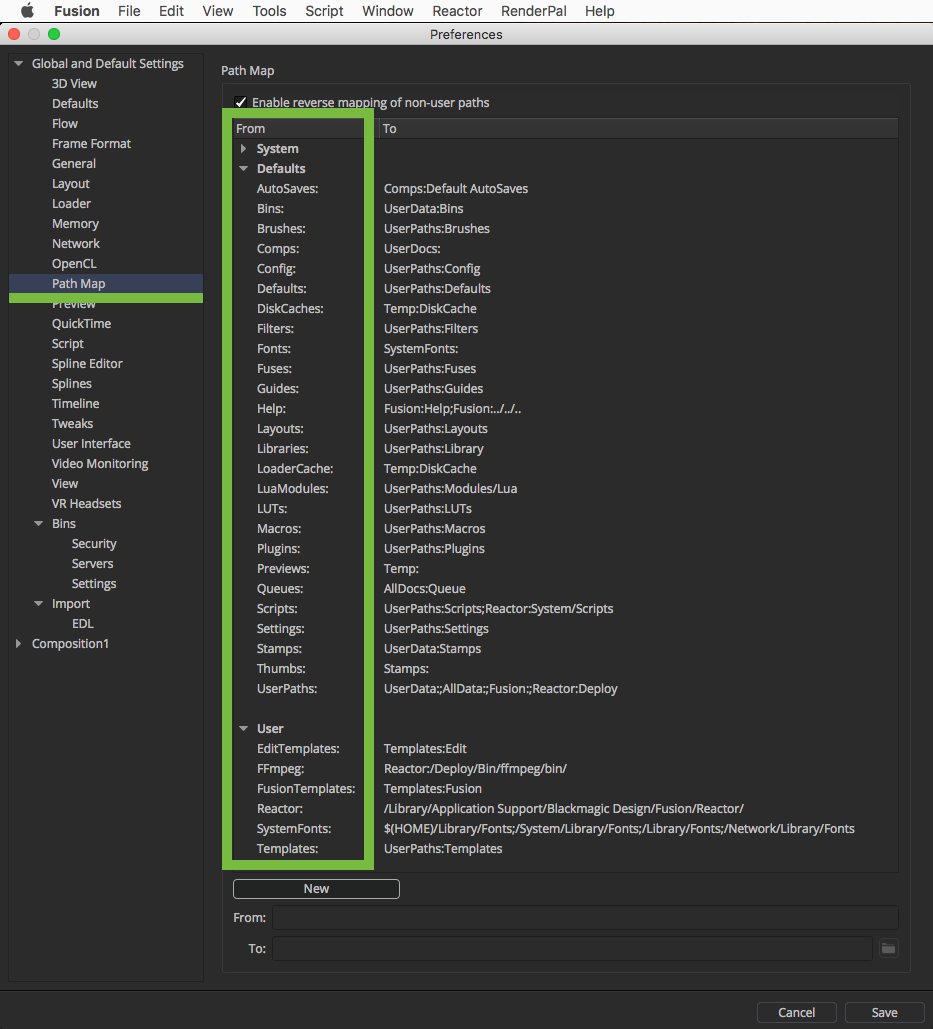Open the Apple menu

coord(27,11)
